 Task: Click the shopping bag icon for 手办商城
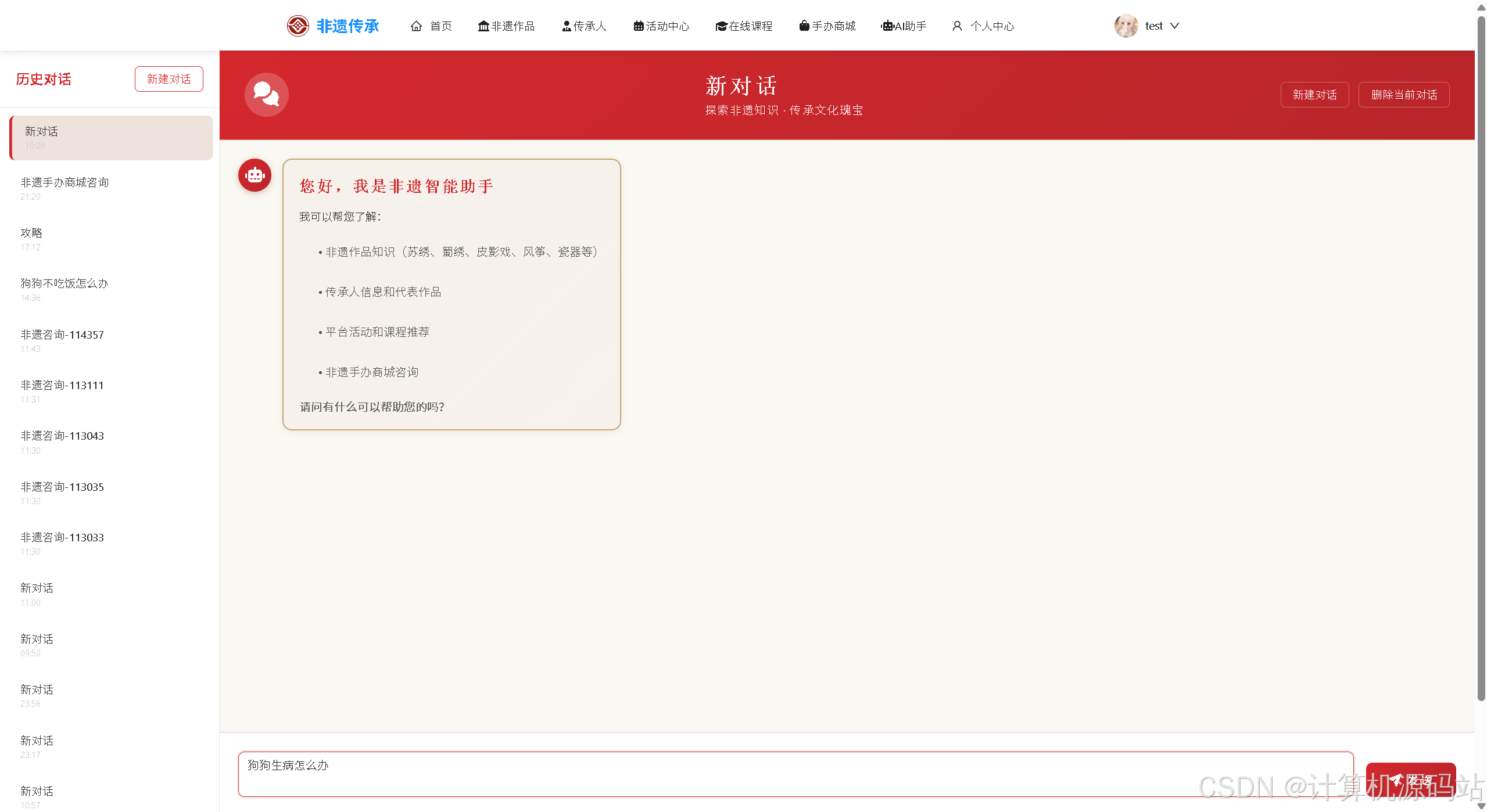pyautogui.click(x=804, y=26)
